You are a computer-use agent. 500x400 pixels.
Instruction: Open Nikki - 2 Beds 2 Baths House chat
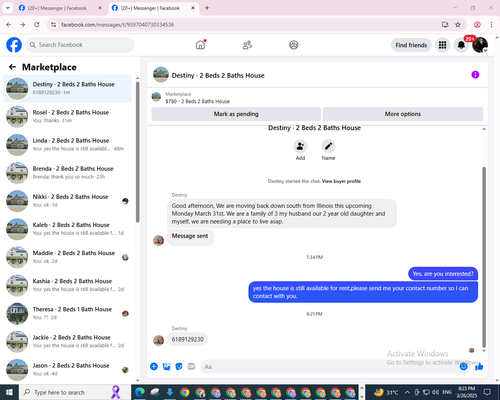point(67,201)
